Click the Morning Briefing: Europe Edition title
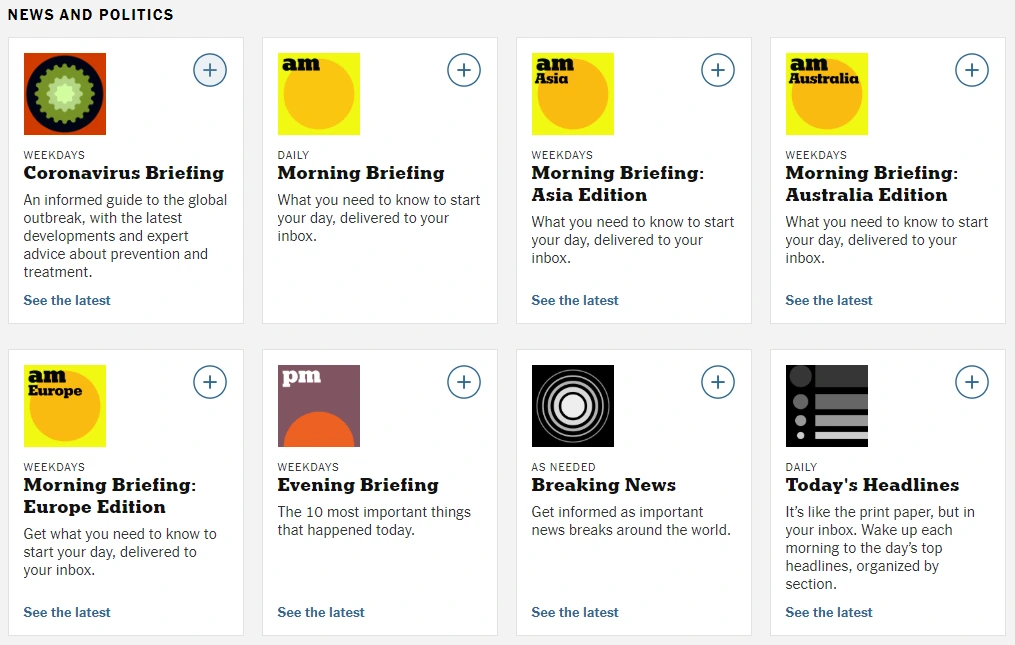Image resolution: width=1015 pixels, height=645 pixels. point(109,496)
